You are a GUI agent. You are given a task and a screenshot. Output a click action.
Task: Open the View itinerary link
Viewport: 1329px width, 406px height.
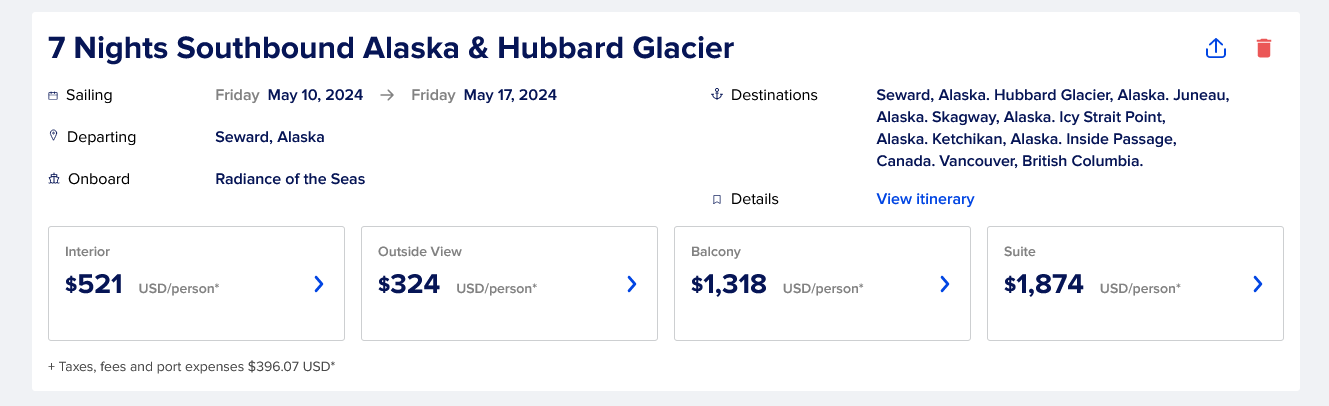tap(925, 199)
